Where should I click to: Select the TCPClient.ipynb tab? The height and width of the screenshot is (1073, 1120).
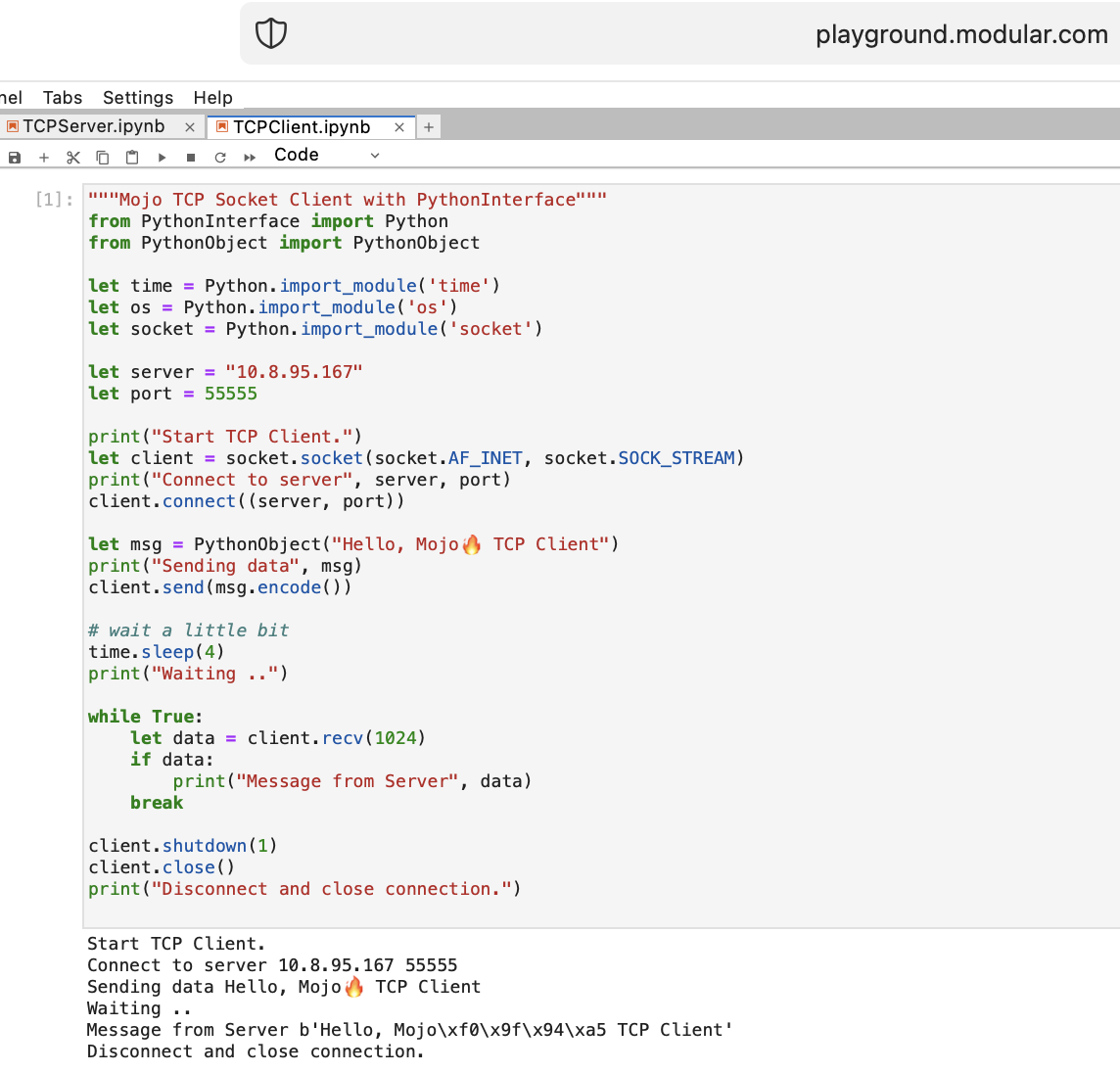[302, 127]
